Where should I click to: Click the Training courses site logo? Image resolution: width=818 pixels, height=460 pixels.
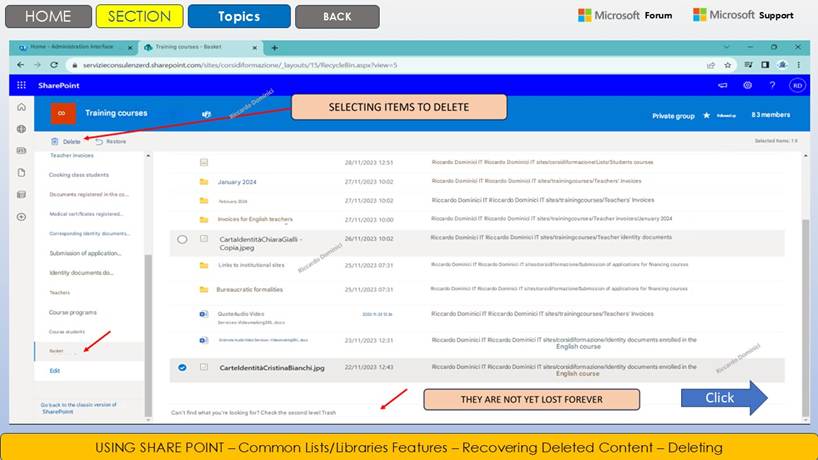point(63,113)
